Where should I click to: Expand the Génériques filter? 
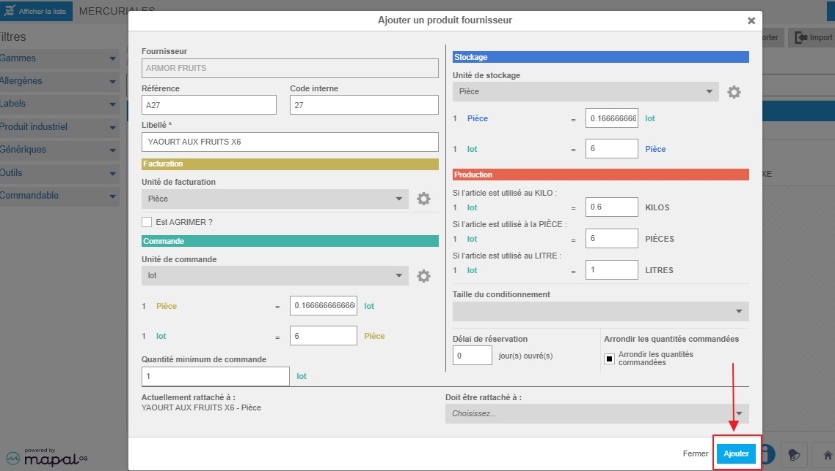(x=59, y=150)
